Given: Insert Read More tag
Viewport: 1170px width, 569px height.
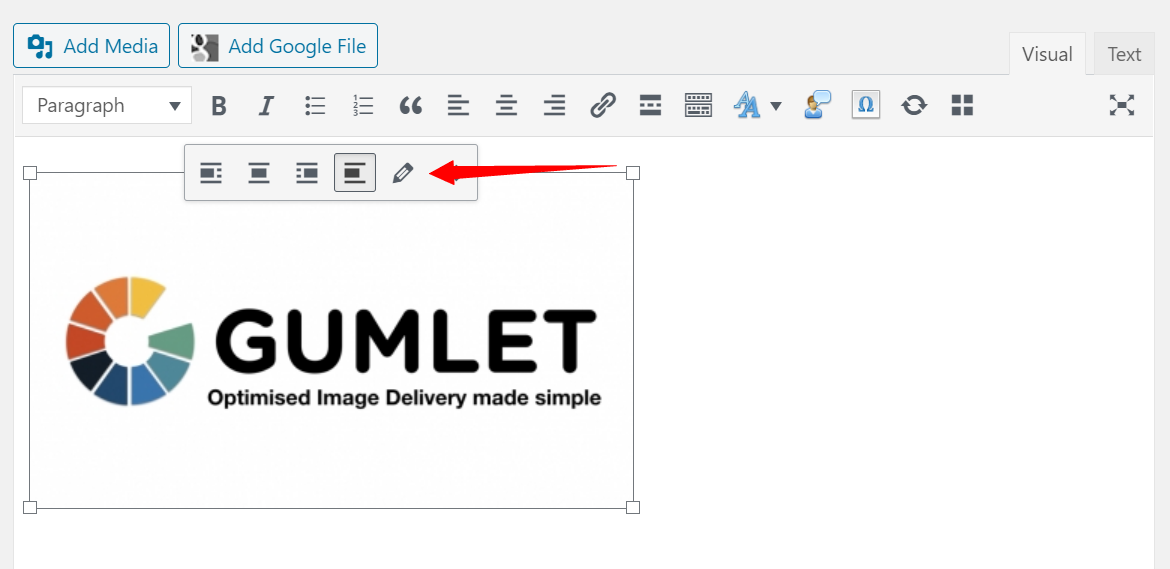Looking at the screenshot, I should pyautogui.click(x=651, y=105).
